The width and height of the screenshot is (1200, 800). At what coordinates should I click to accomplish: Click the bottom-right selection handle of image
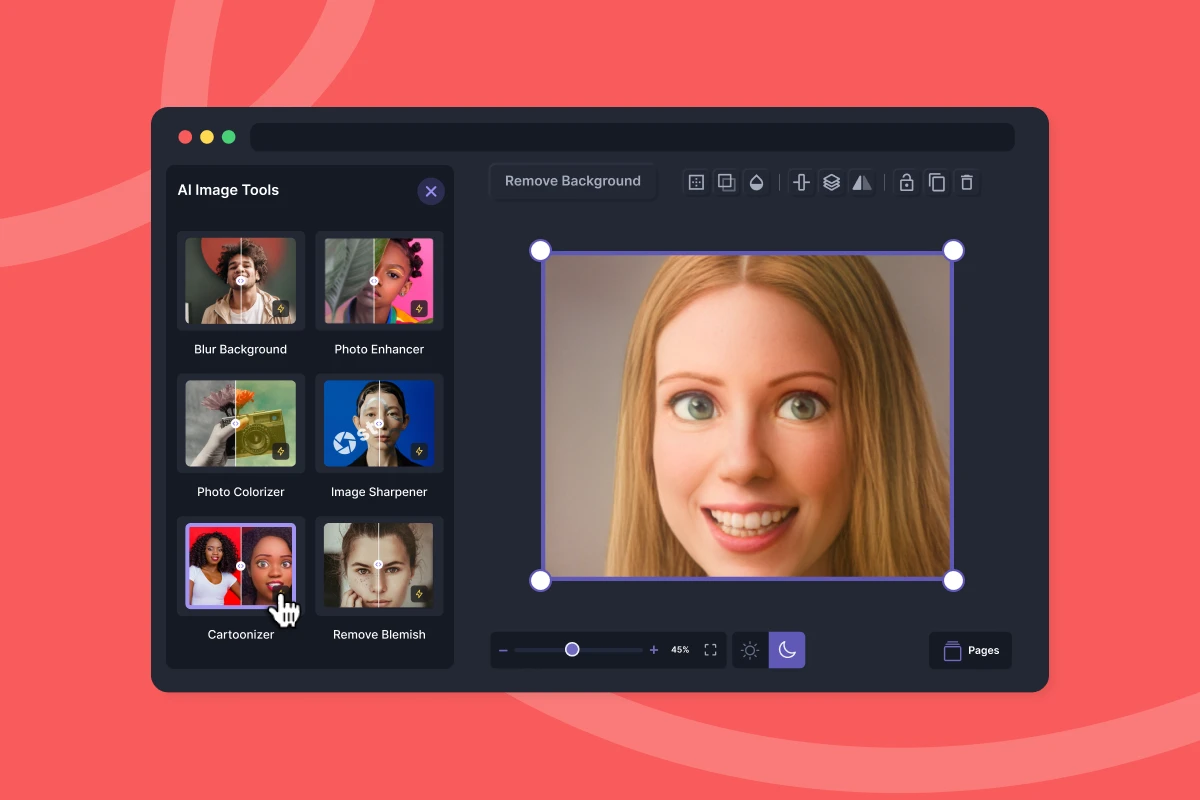pyautogui.click(x=954, y=580)
